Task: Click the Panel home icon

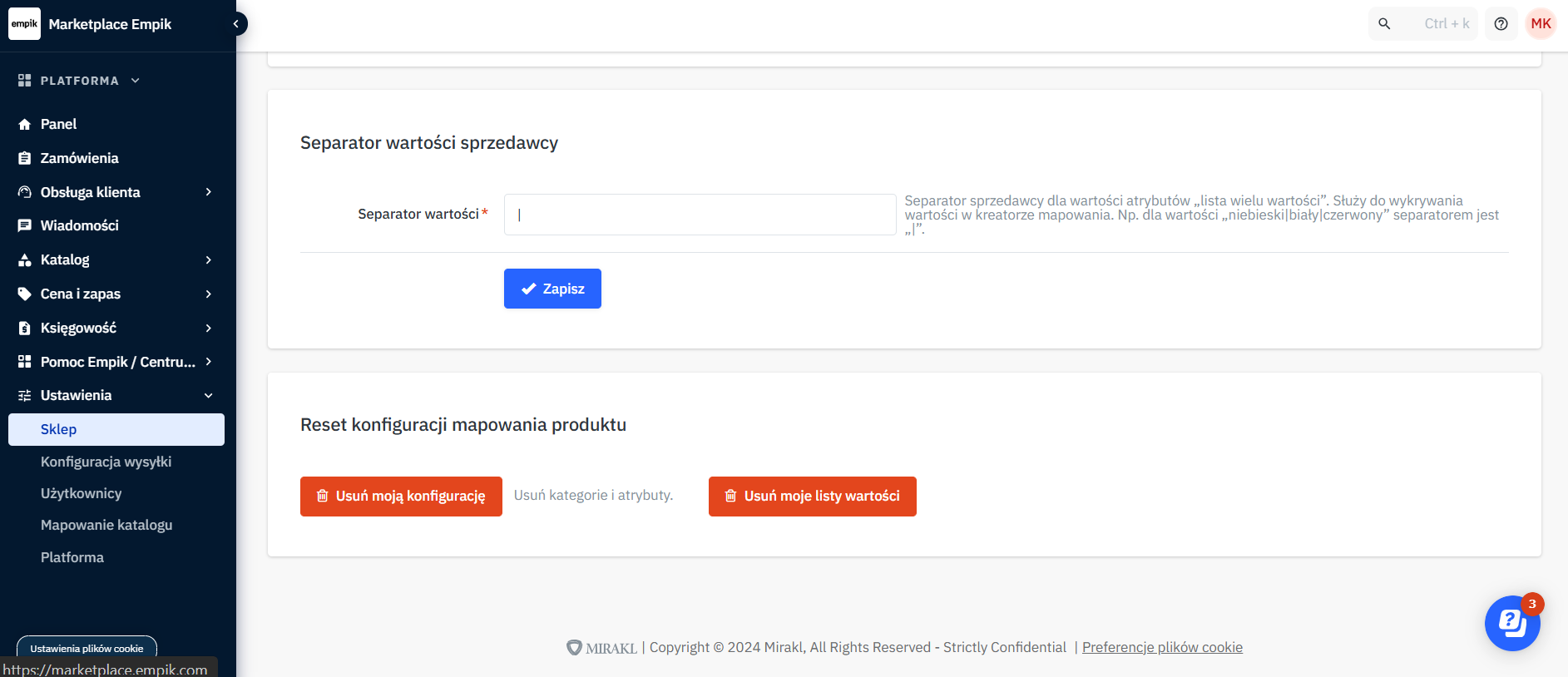Action: pyautogui.click(x=24, y=125)
